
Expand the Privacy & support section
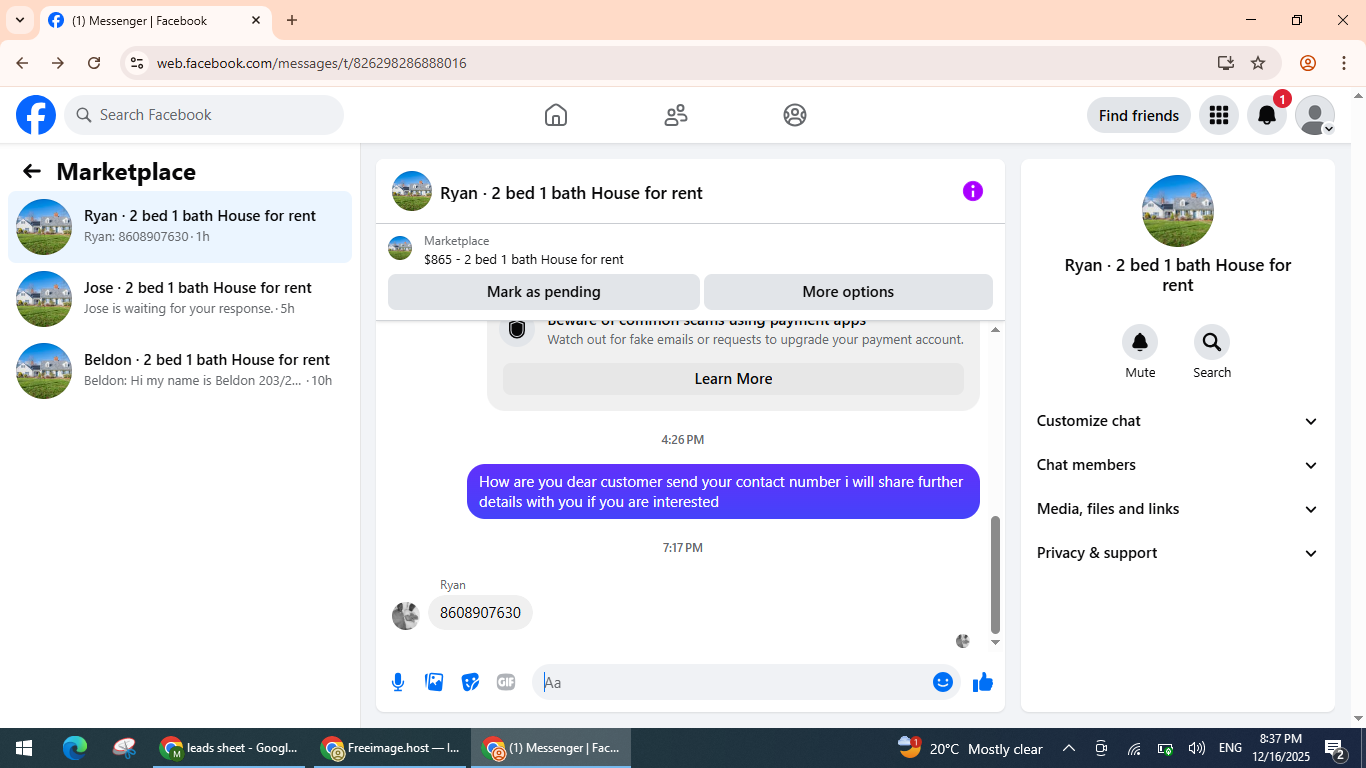point(1178,553)
